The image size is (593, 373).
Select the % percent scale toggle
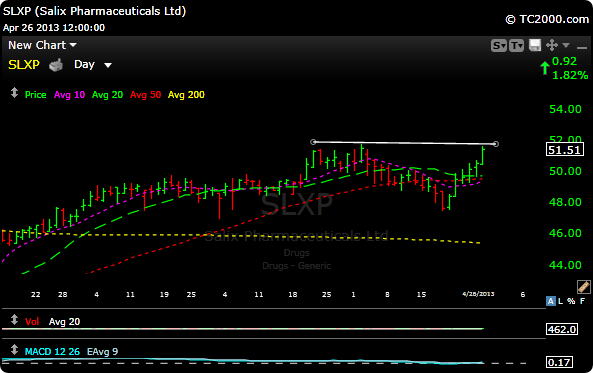coord(571,301)
